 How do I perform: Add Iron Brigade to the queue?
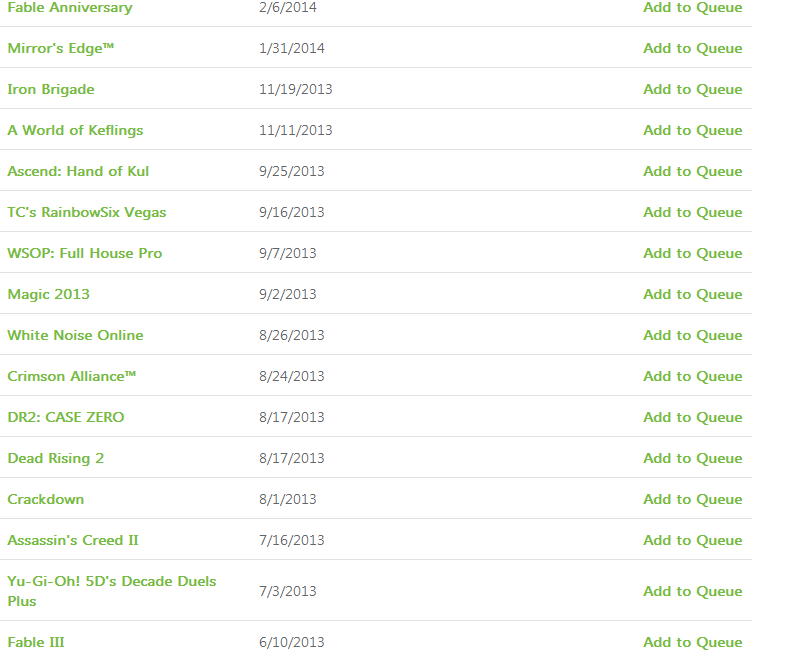(x=692, y=89)
